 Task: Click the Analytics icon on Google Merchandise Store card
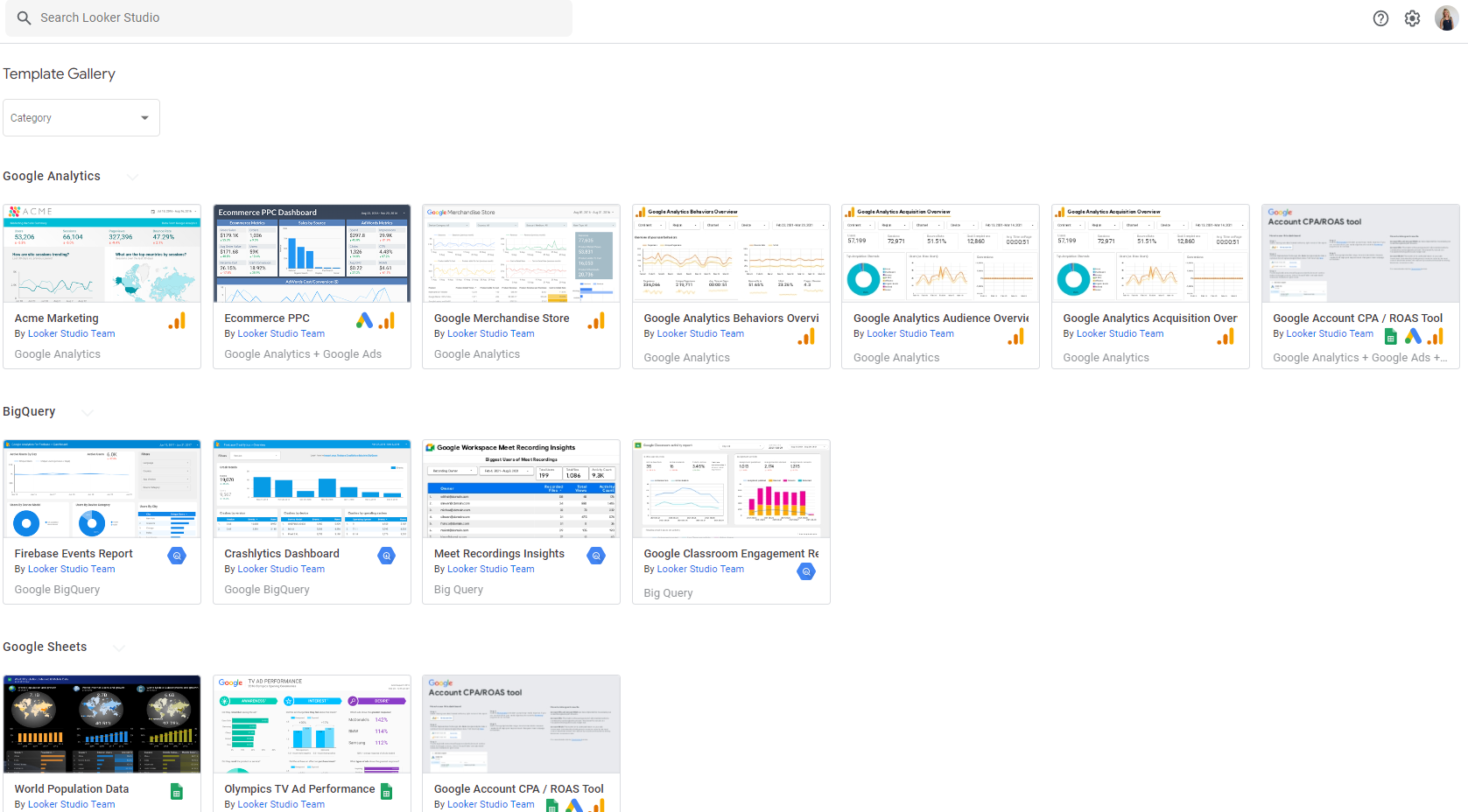(x=597, y=320)
